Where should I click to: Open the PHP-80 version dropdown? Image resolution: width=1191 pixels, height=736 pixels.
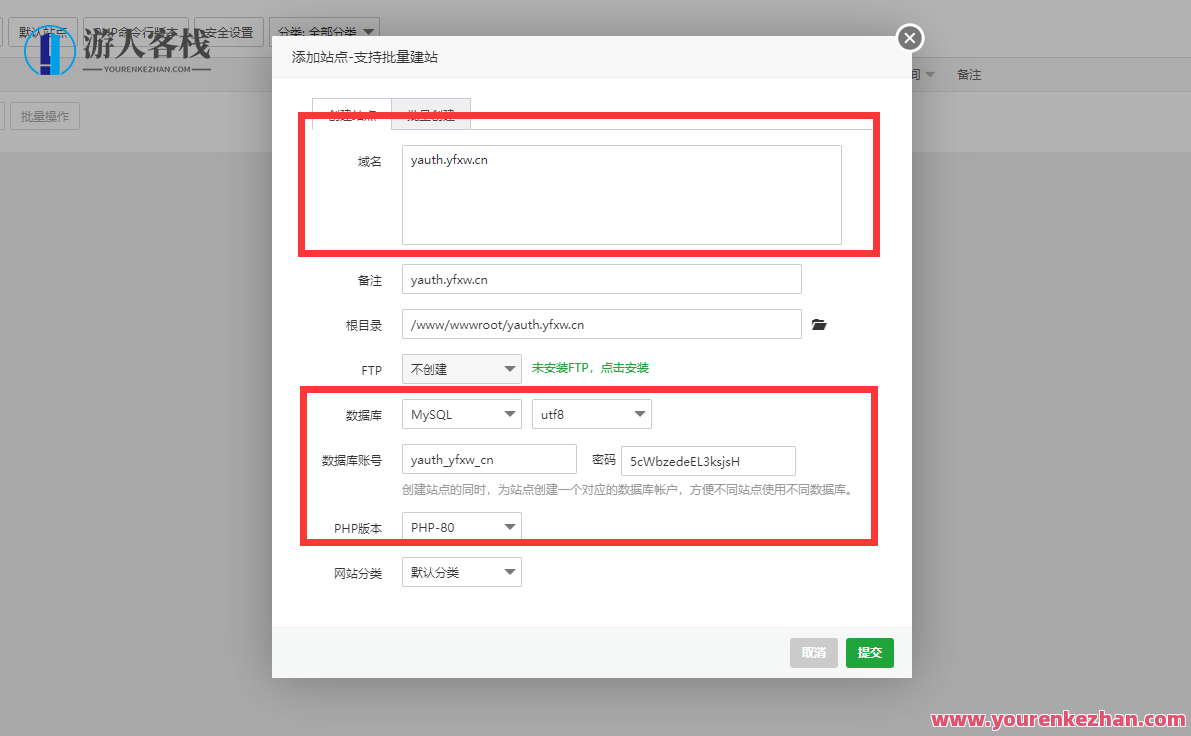coord(461,526)
